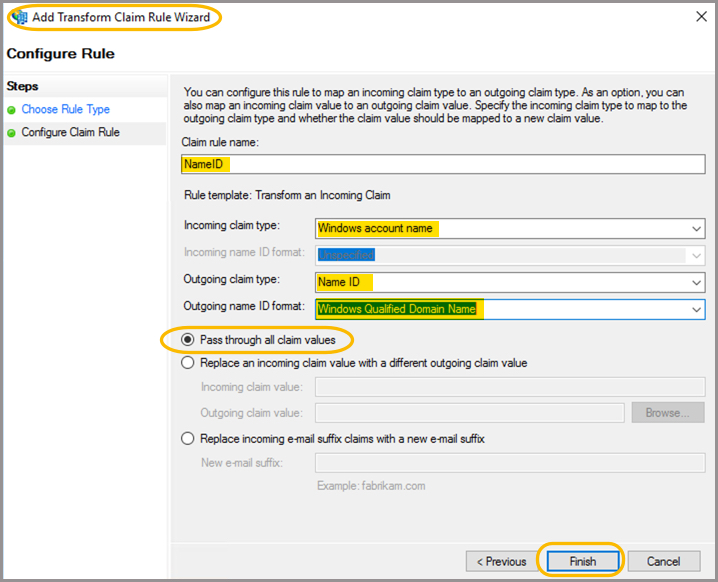Click the Claim rule name field
The width and height of the screenshot is (718, 582).
[443, 165]
